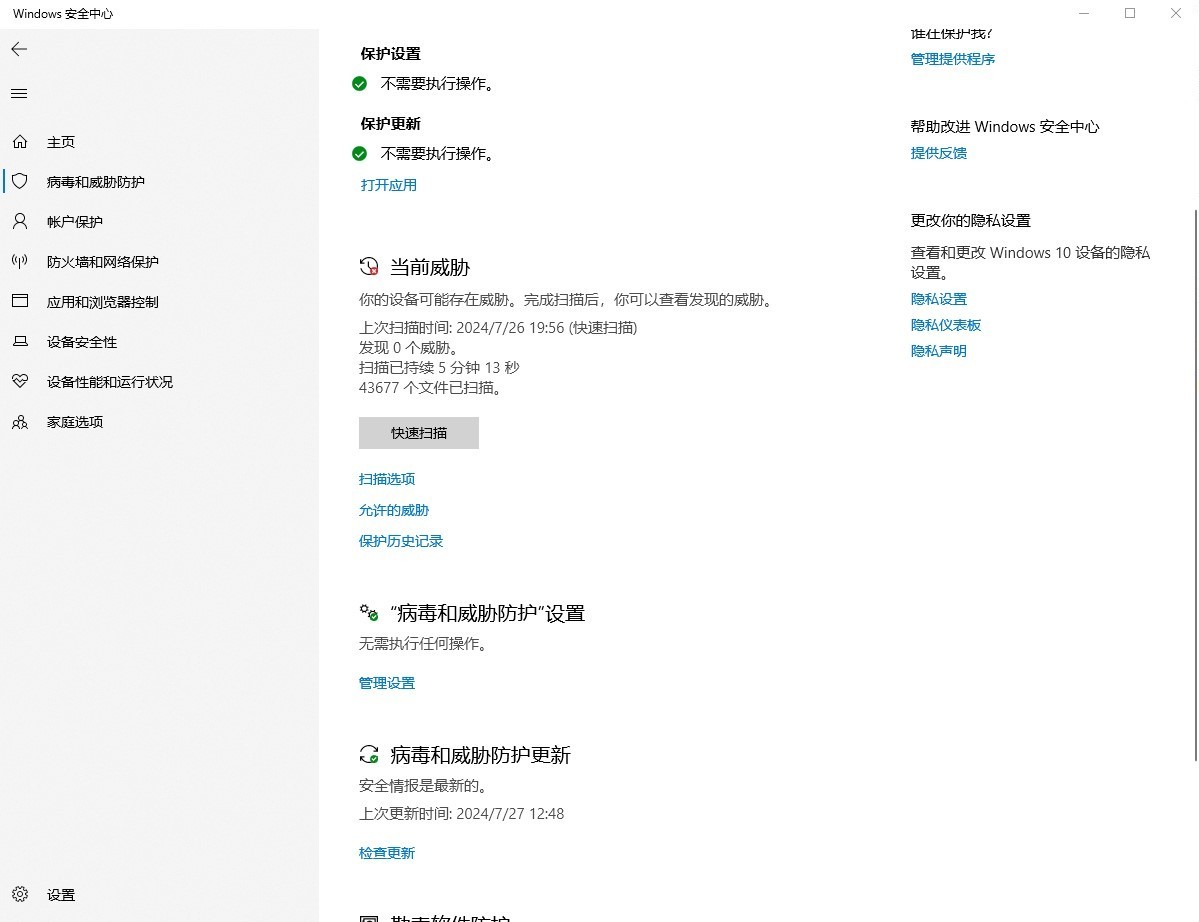Screen dimensions: 1199x922
Task: Click the person icon for 帐户保护
Action: [20, 222]
